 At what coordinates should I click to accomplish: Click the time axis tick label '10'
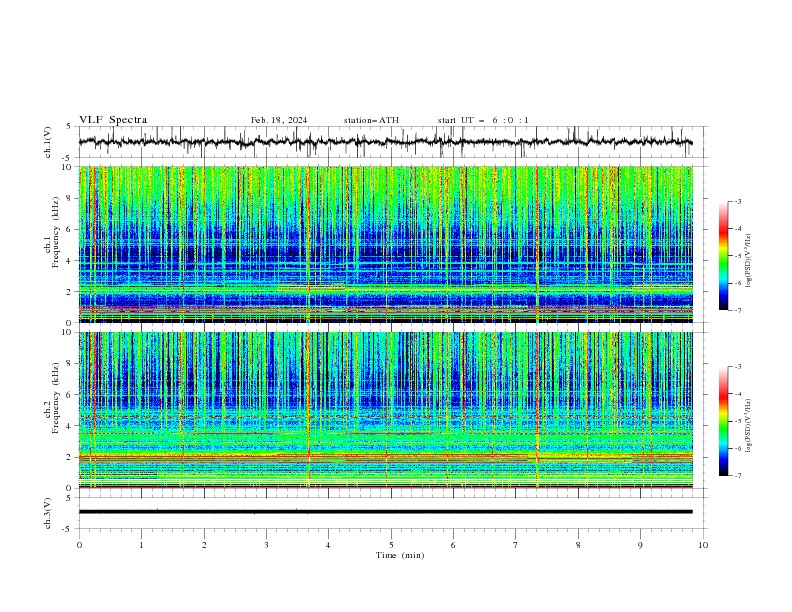(x=703, y=545)
